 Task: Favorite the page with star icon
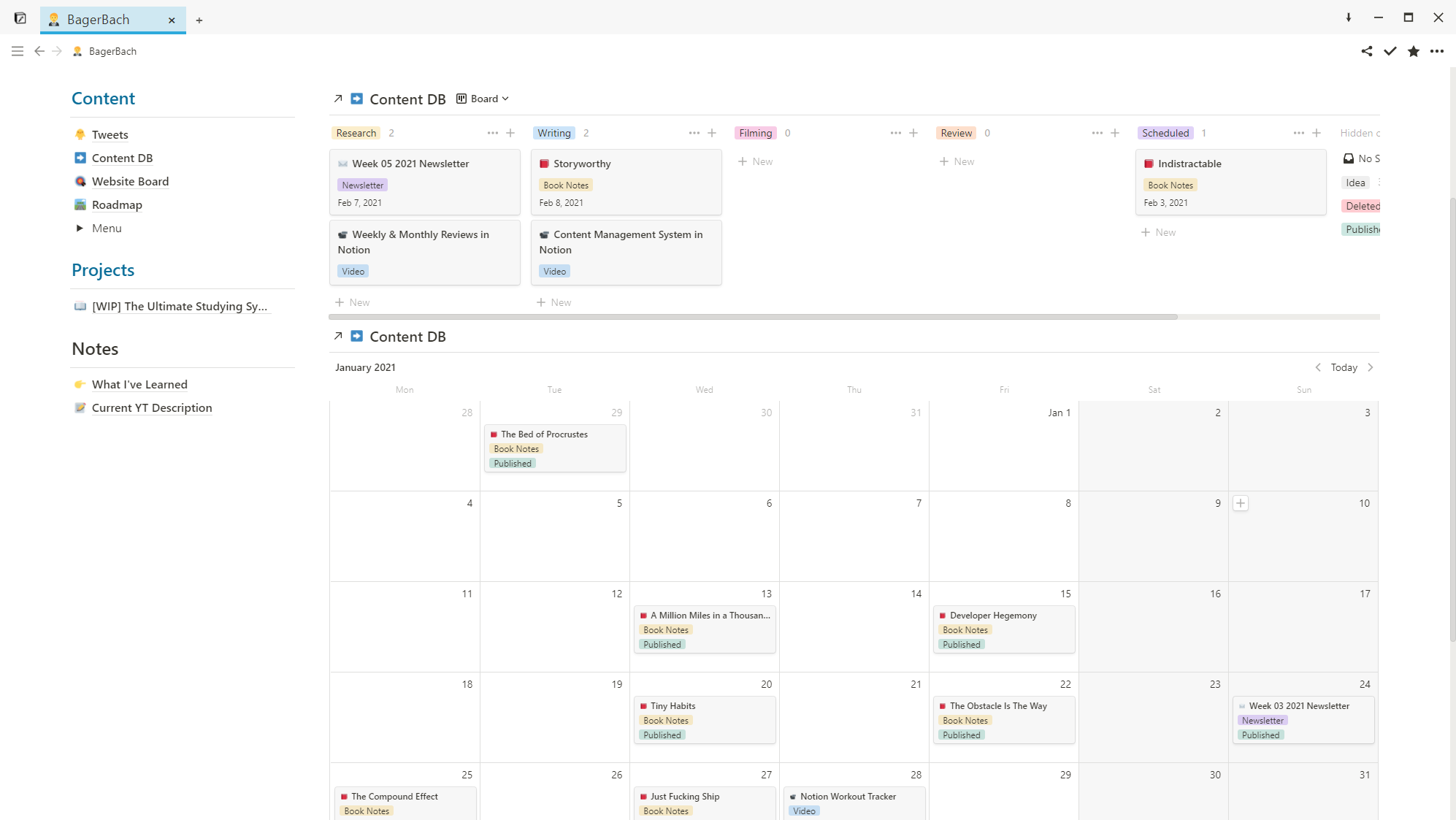[x=1414, y=51]
